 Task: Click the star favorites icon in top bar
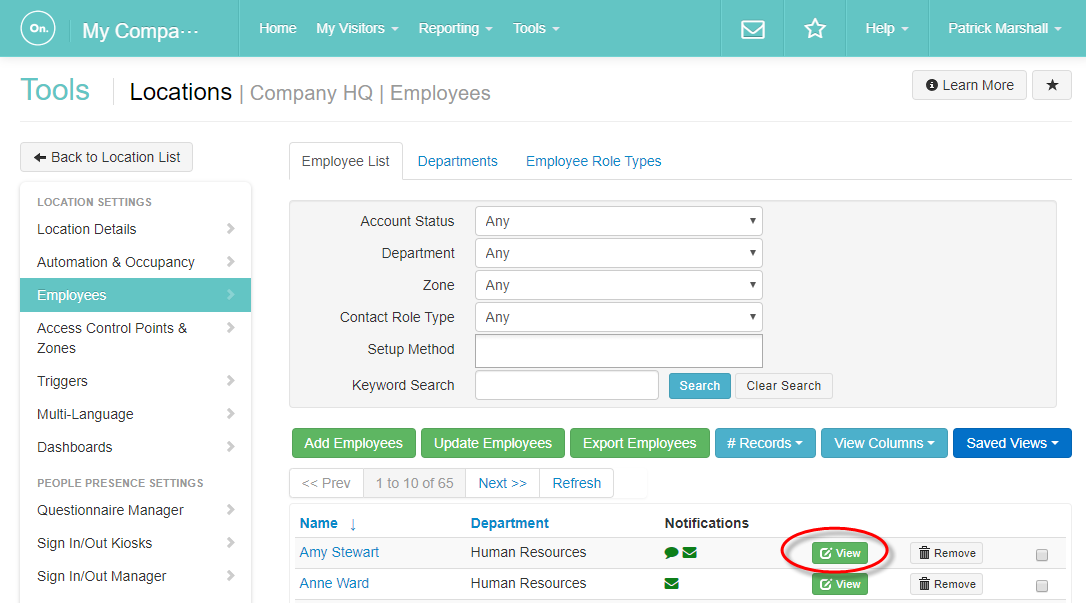[814, 28]
